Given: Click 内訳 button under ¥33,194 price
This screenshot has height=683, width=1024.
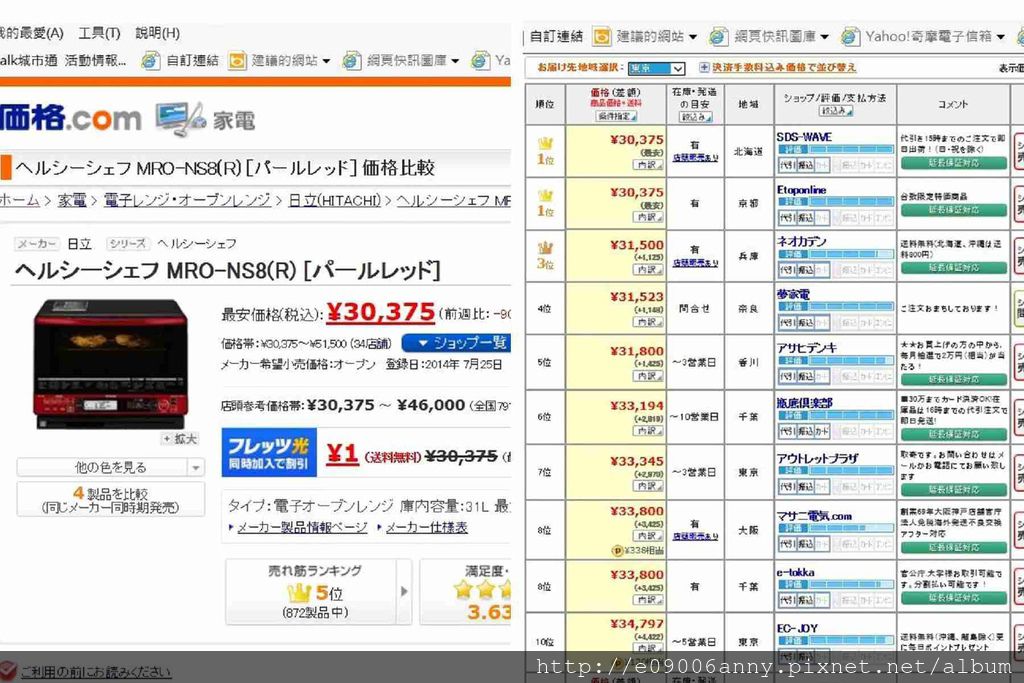Looking at the screenshot, I should pos(648,431).
